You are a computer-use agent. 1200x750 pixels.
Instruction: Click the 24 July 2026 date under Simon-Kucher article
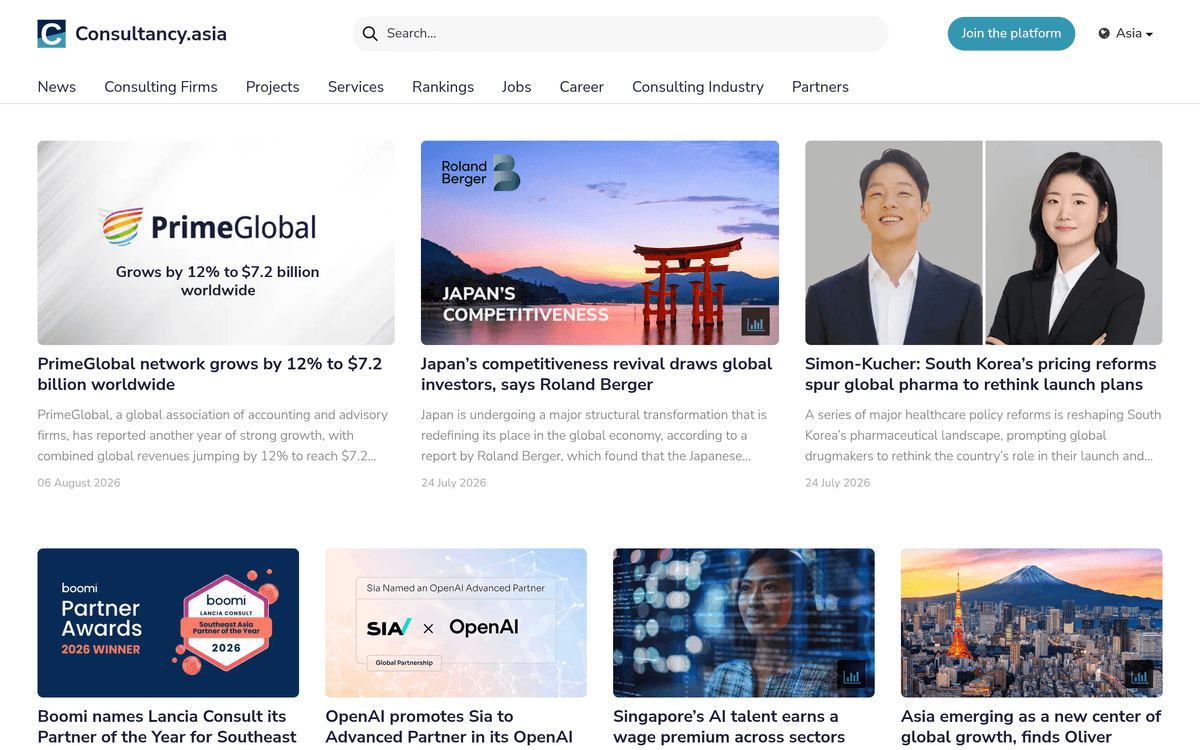pyautogui.click(x=838, y=483)
